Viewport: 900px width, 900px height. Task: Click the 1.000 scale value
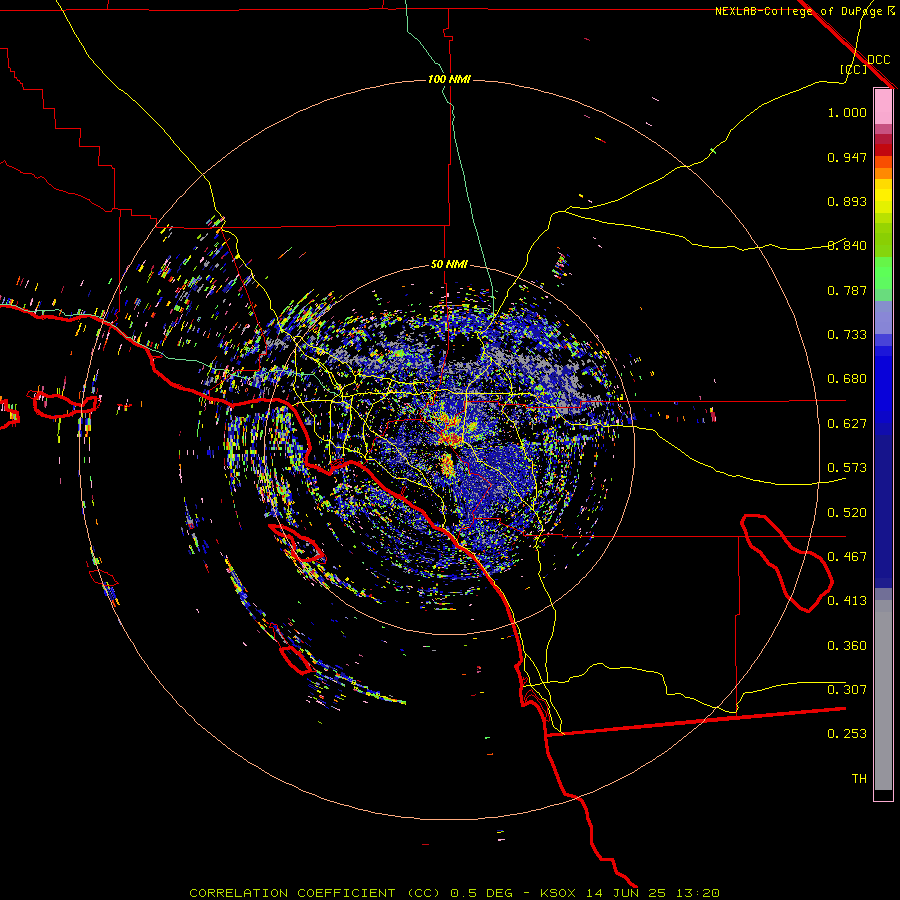847,112
